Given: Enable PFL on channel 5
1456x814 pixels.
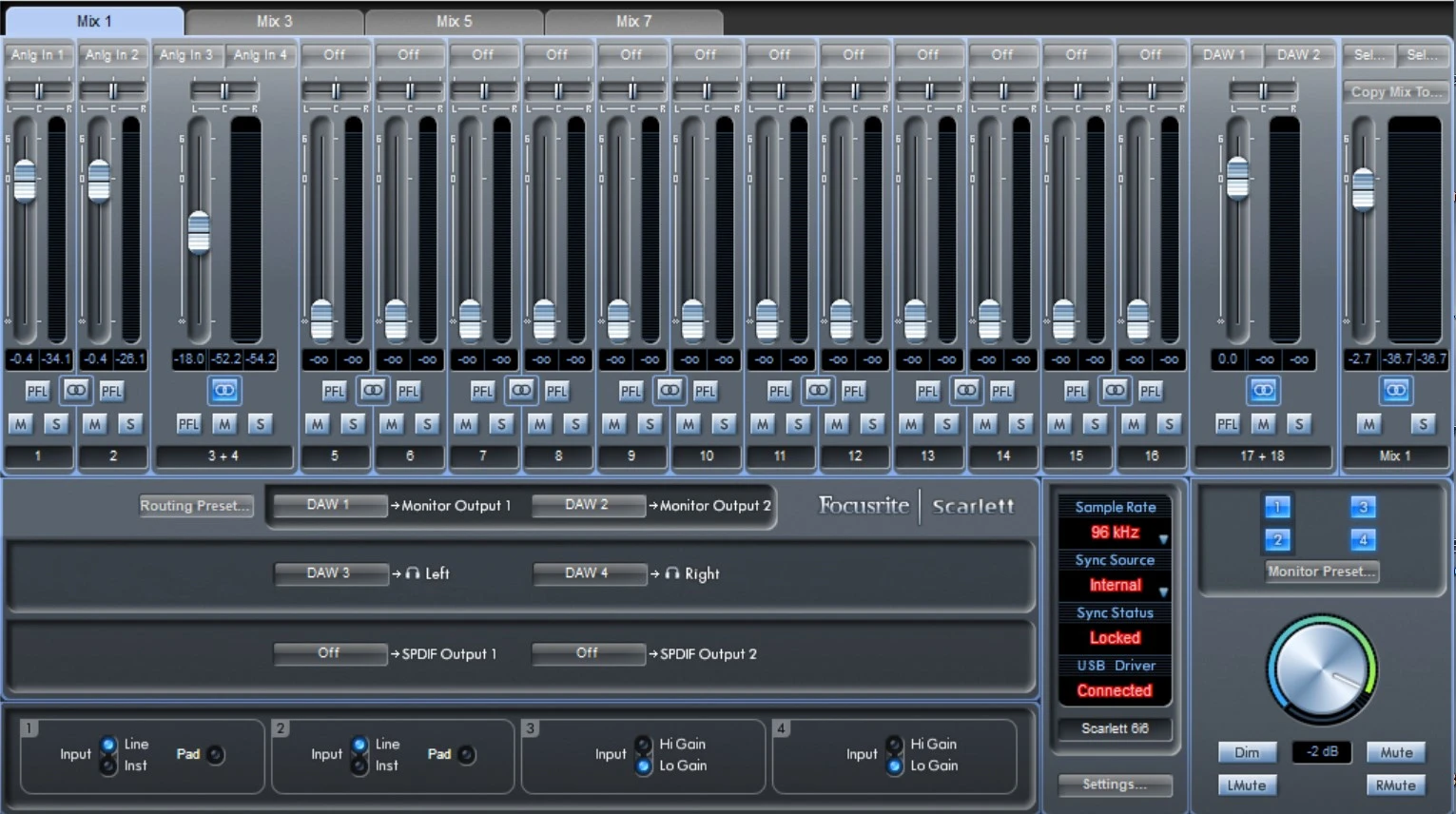Looking at the screenshot, I should 334,391.
